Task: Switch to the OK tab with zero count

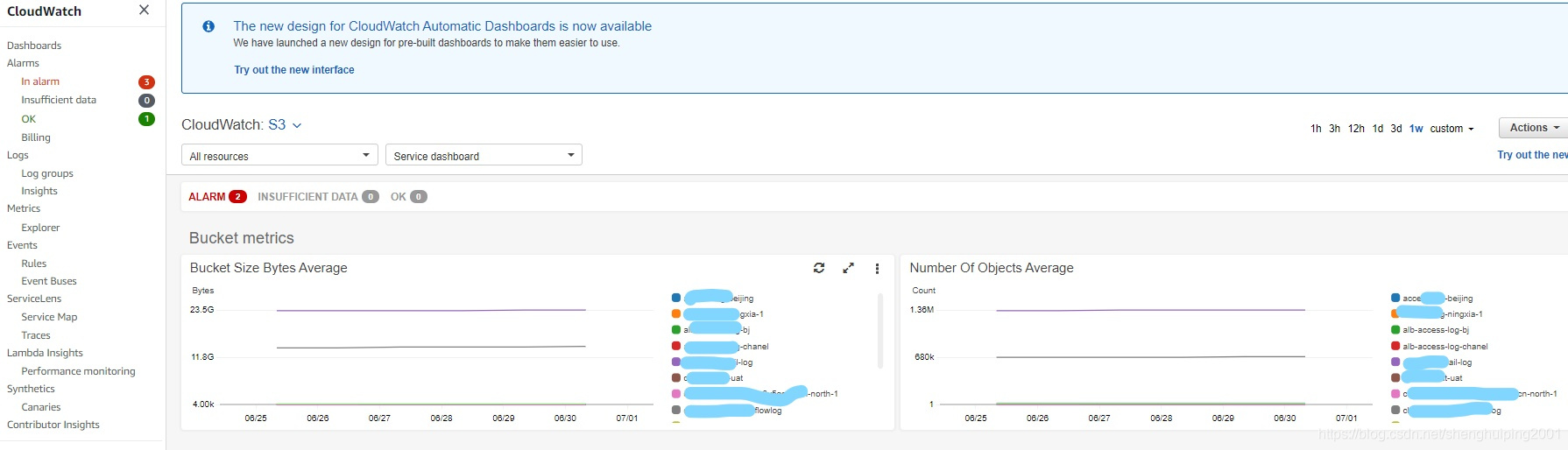Action: [408, 197]
